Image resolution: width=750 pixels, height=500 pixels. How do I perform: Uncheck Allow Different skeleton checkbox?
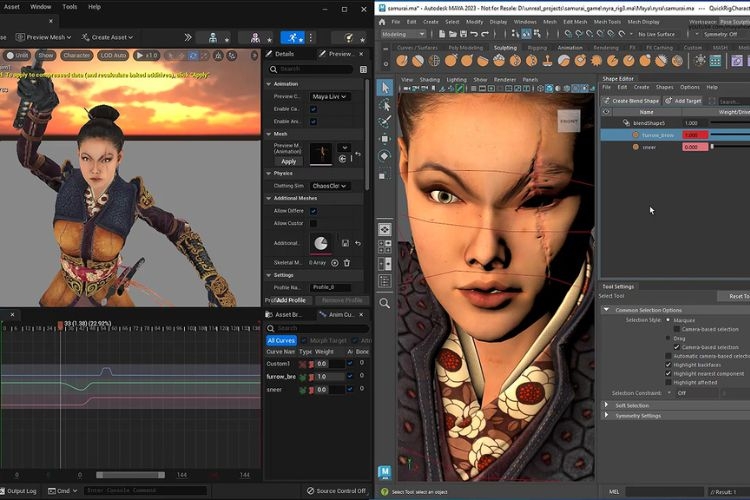coord(313,211)
